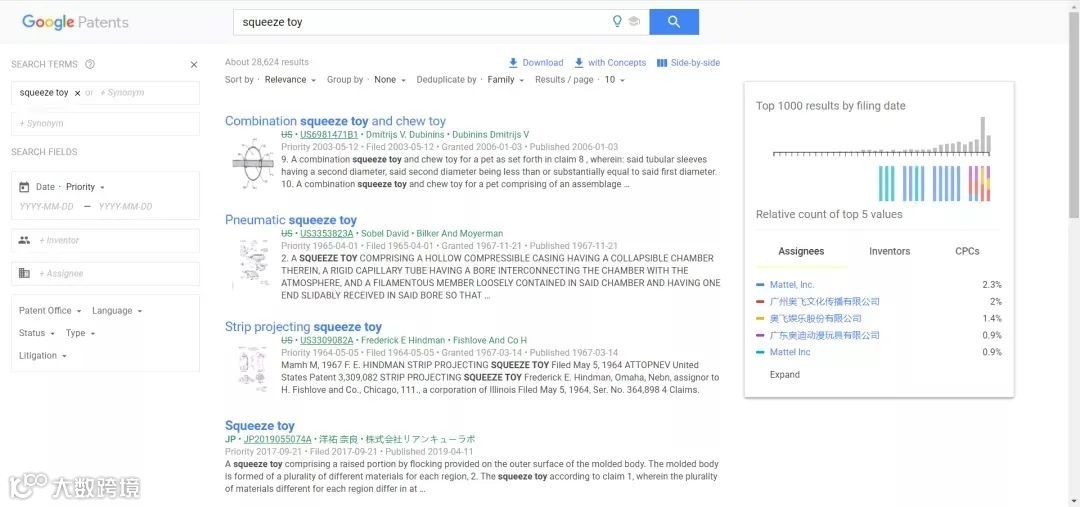This screenshot has height=507, width=1080.
Task: Click the Side-by-side columns icon
Action: coord(662,63)
